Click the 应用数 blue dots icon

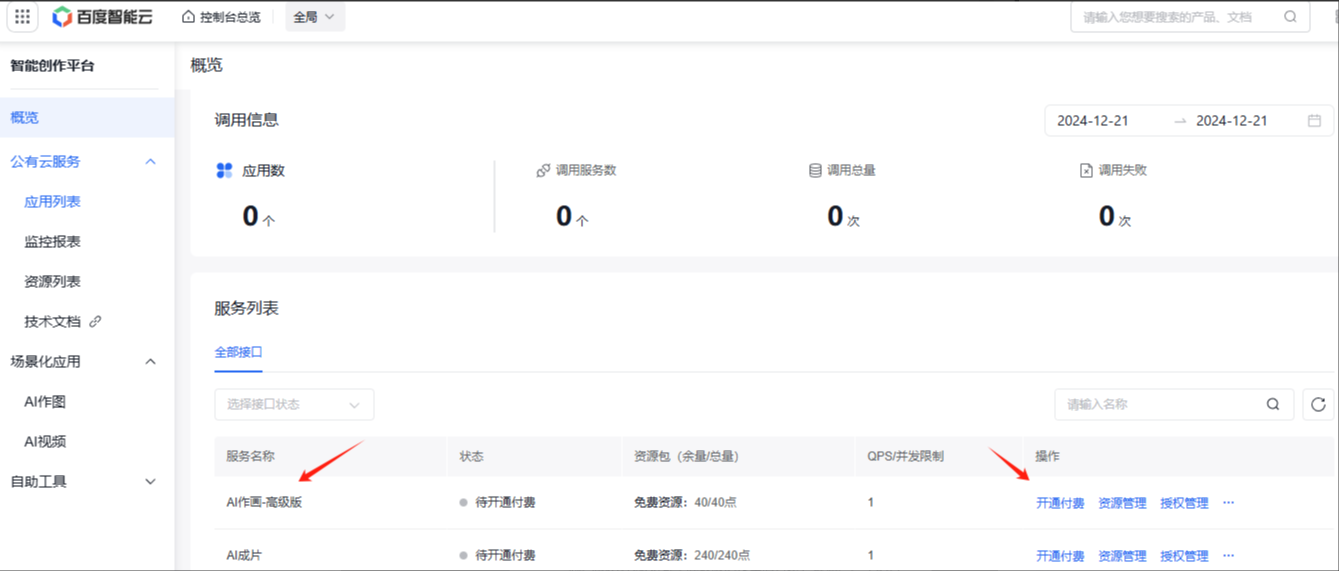[x=224, y=171]
